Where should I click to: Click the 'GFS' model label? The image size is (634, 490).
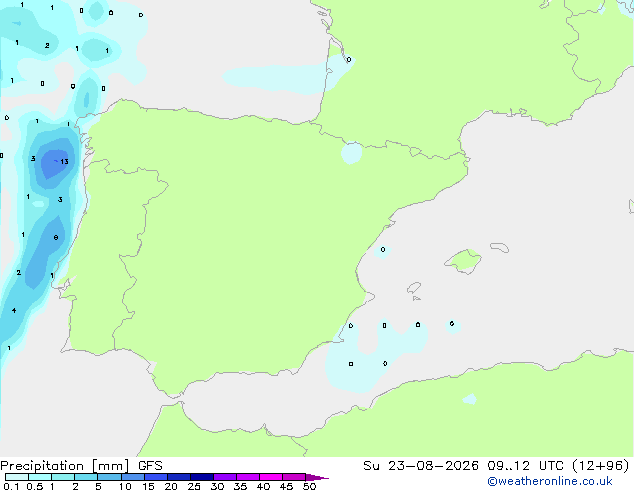[x=150, y=466]
